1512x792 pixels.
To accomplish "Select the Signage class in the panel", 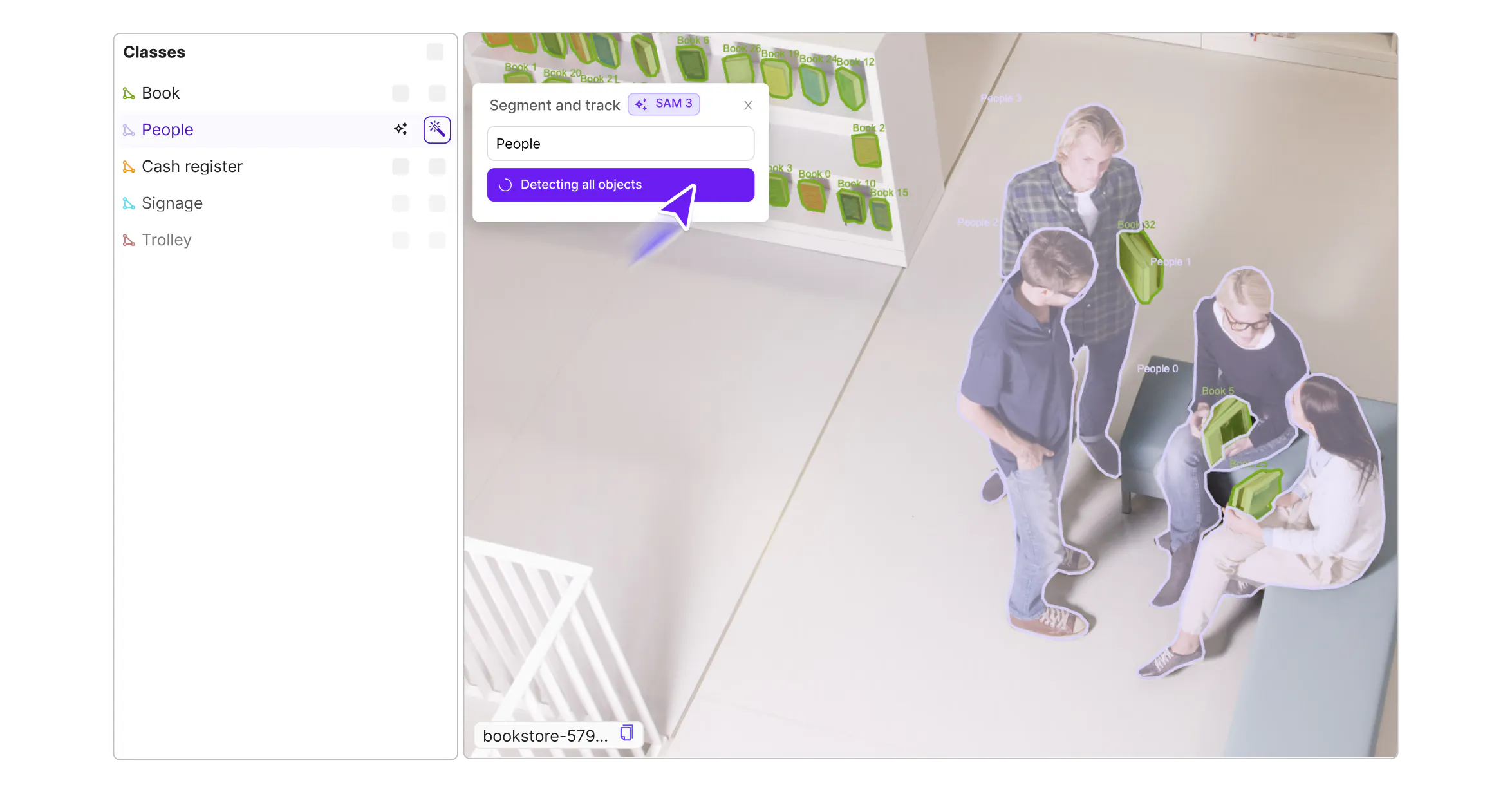I will [x=172, y=203].
